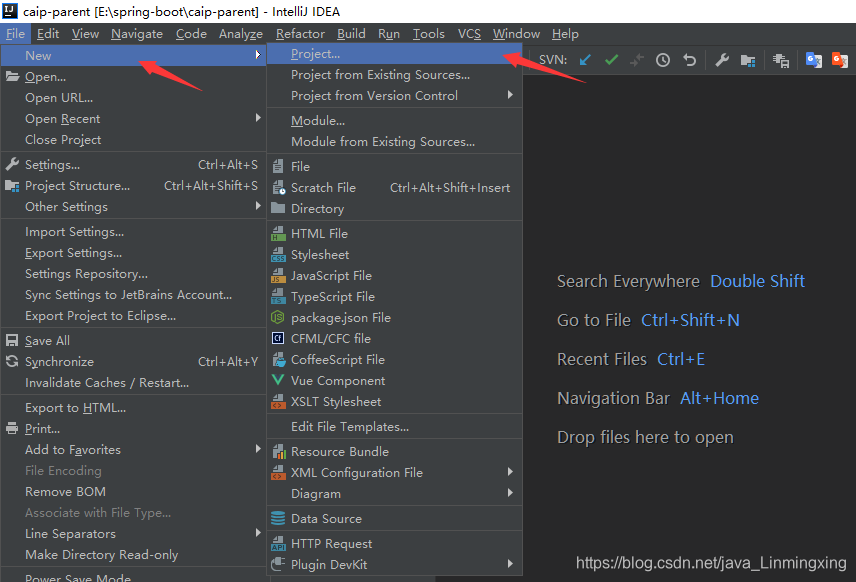The image size is (856, 582).
Task: Click the red translate icon in toolbar
Action: point(840,60)
